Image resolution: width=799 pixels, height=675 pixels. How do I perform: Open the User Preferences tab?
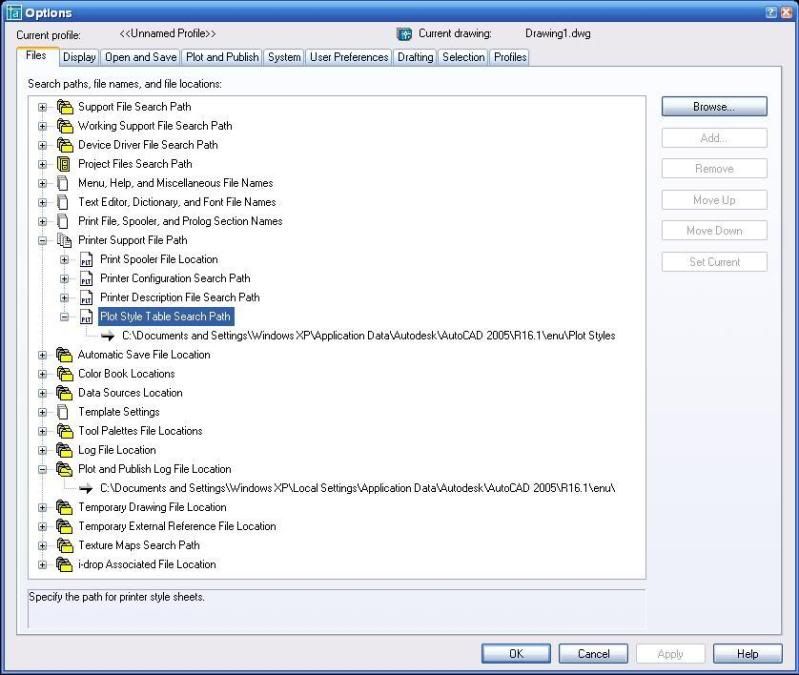click(x=349, y=57)
